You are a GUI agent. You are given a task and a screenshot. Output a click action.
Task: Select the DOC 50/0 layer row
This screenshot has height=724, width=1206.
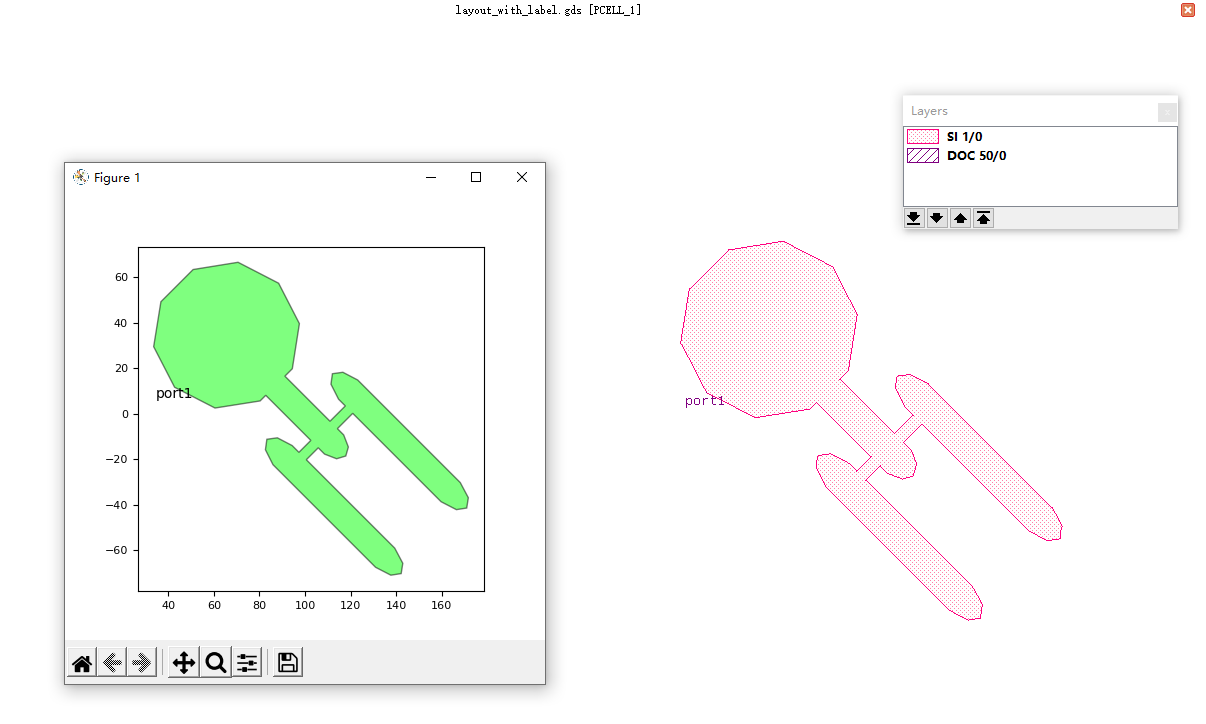[1040, 155]
